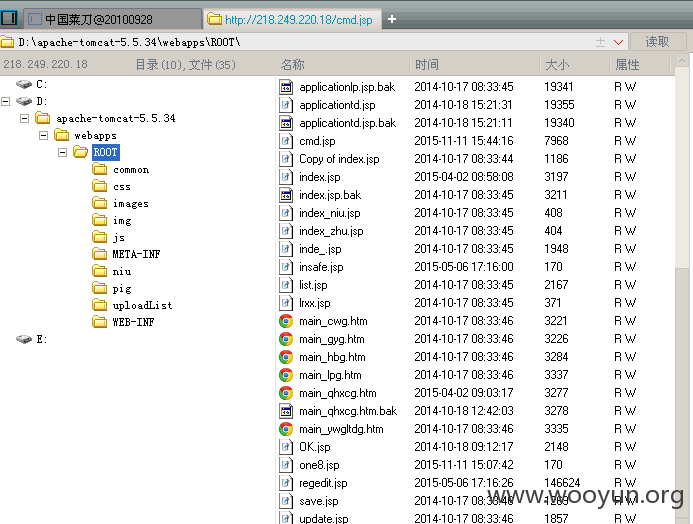
Task: Select the main_ywgltdg.htm Chrome icon
Action: [286, 429]
